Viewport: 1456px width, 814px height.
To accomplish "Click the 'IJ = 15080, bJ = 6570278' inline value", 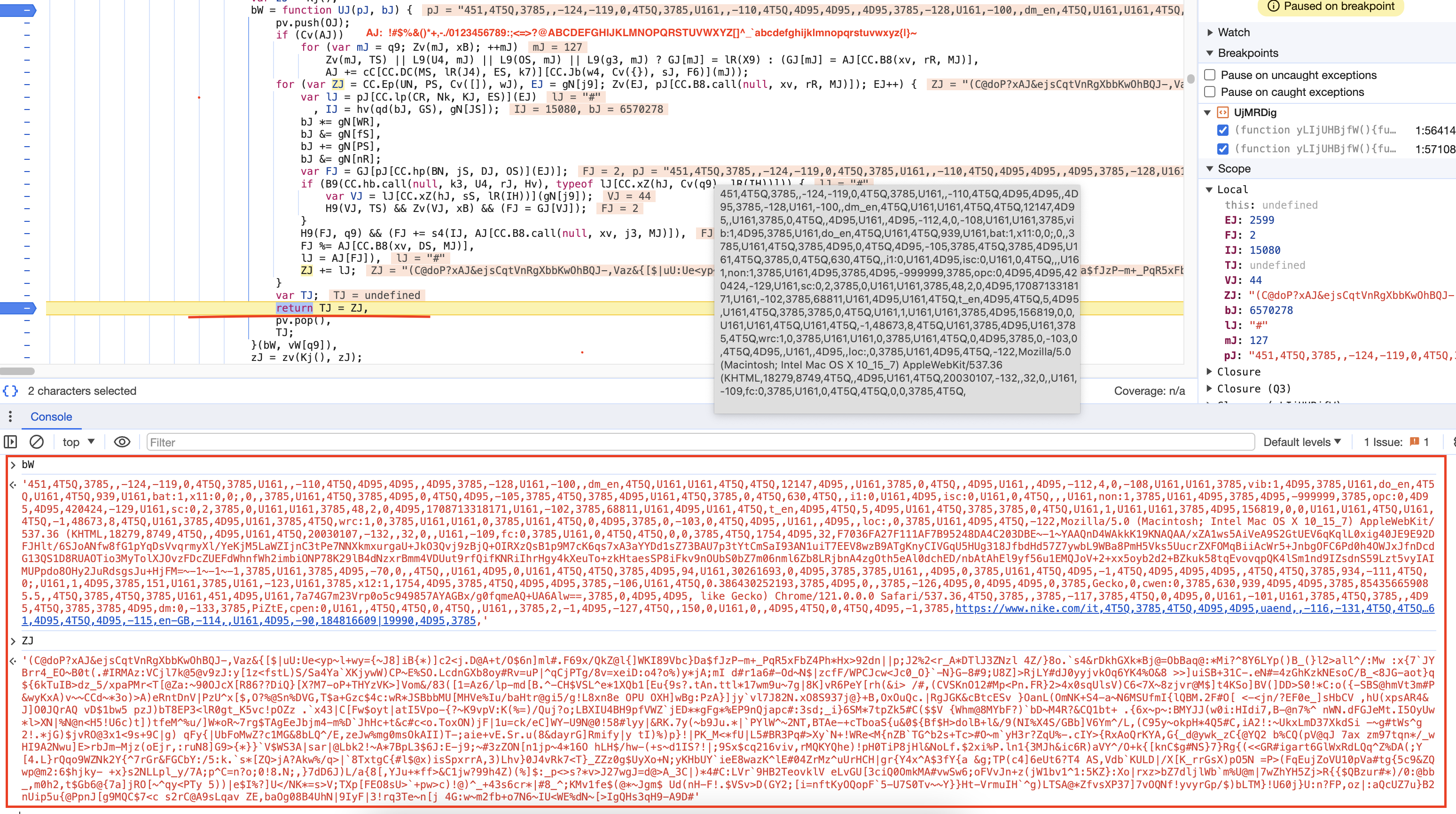I will tap(588, 109).
